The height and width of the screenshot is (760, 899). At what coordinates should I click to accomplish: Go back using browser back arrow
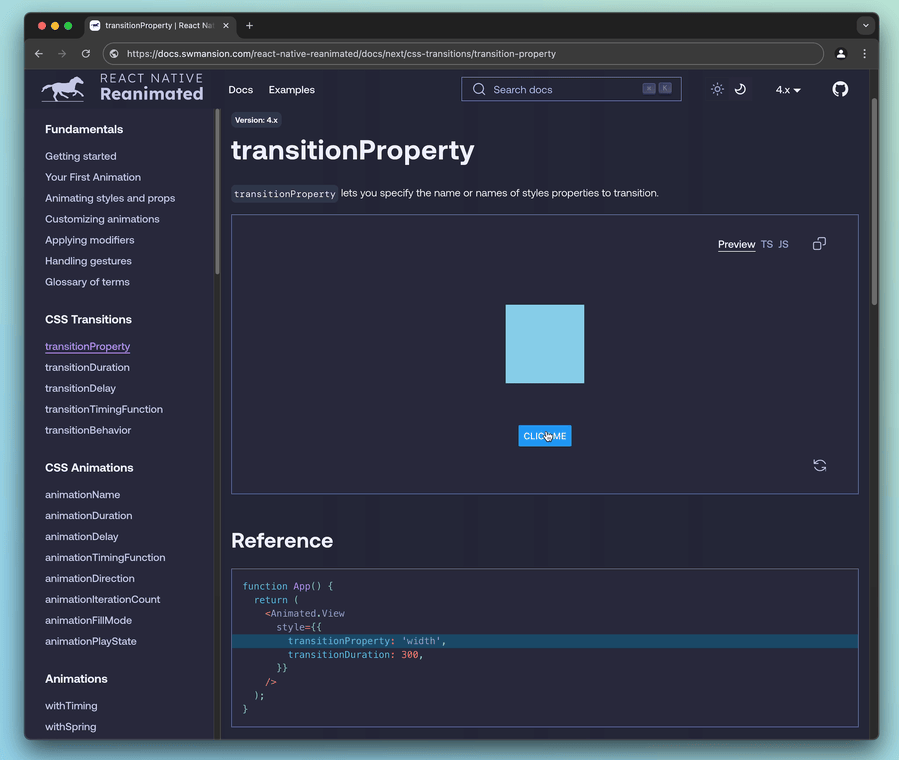point(39,54)
